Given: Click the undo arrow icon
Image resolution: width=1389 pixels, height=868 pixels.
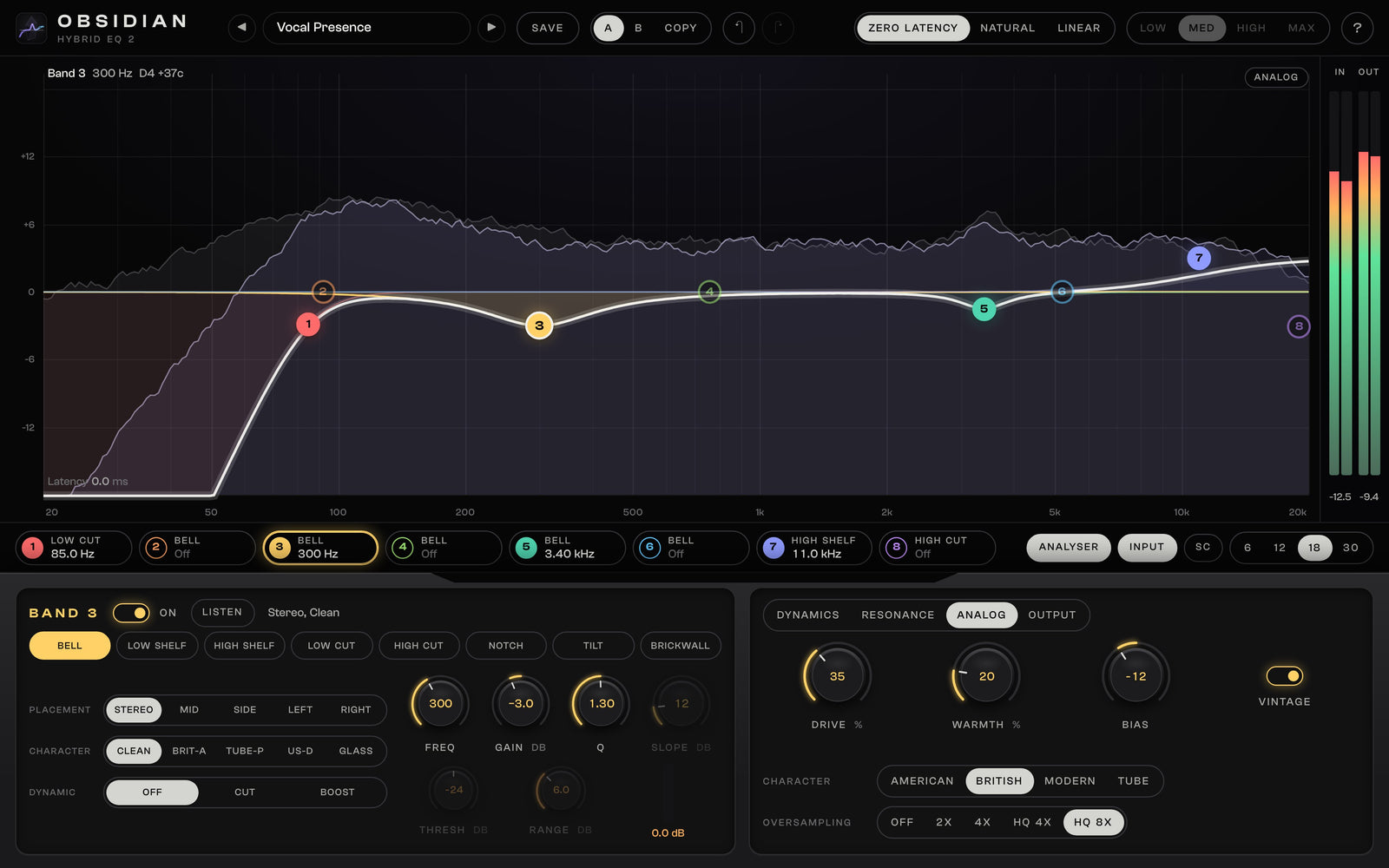Looking at the screenshot, I should pos(739,28).
